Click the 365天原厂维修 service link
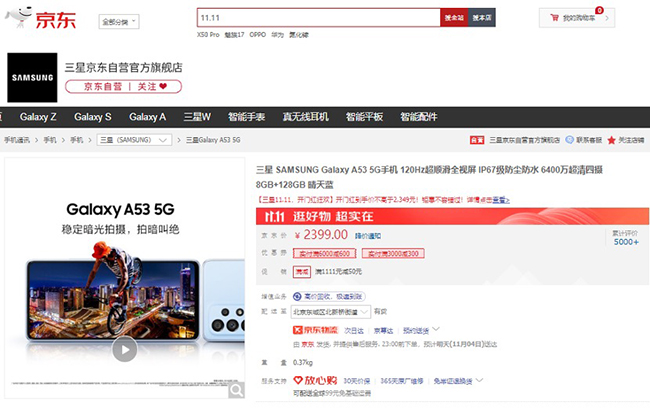Image resolution: width=650 pixels, height=409 pixels. [x=402, y=380]
